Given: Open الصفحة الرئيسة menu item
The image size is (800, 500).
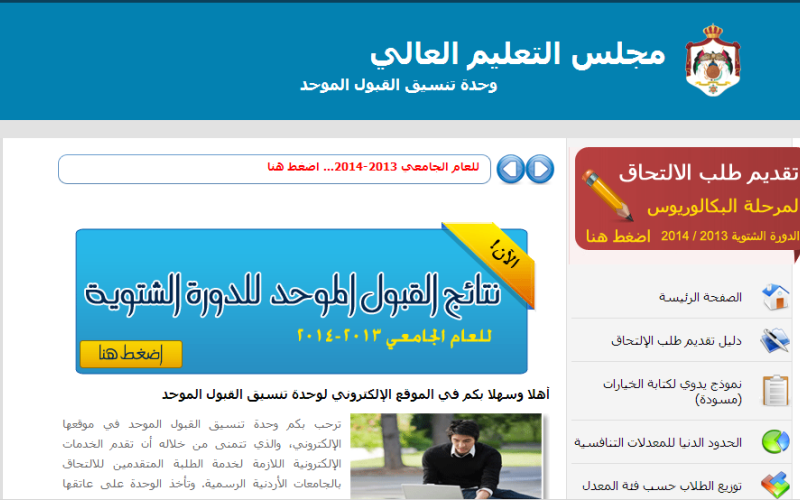Looking at the screenshot, I should coord(700,297).
